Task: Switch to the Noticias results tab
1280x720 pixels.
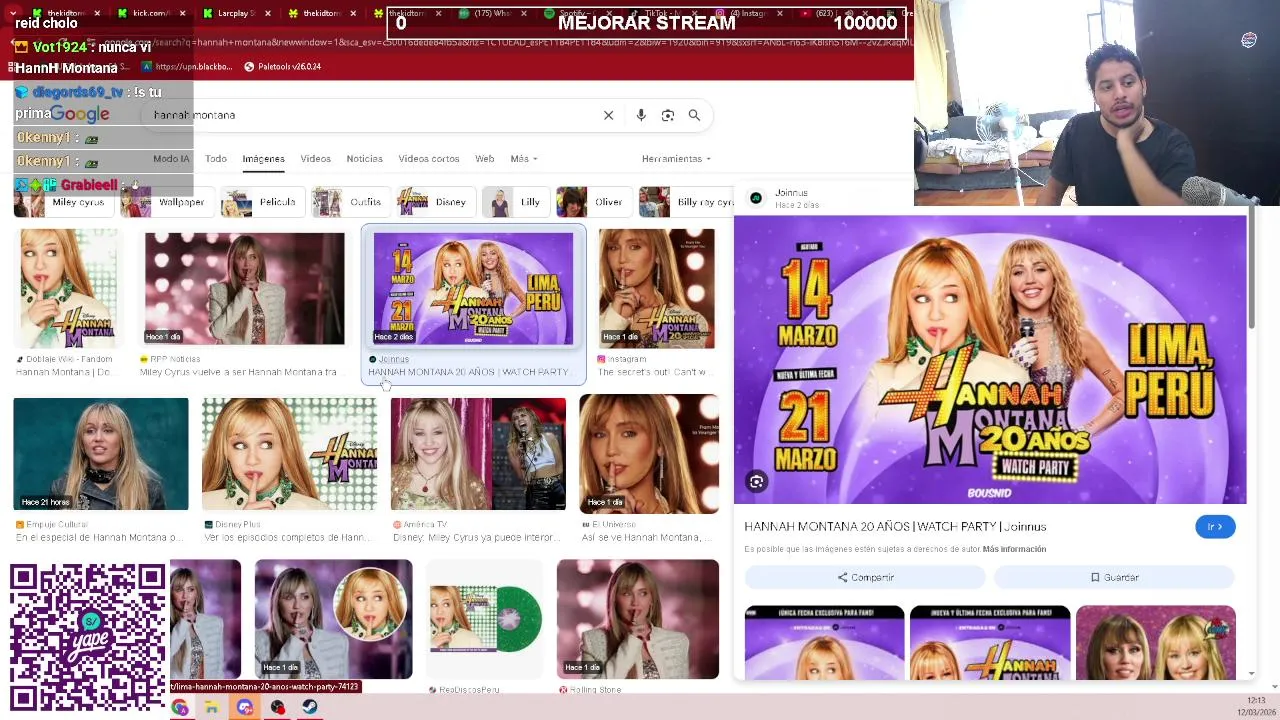Action: (364, 159)
